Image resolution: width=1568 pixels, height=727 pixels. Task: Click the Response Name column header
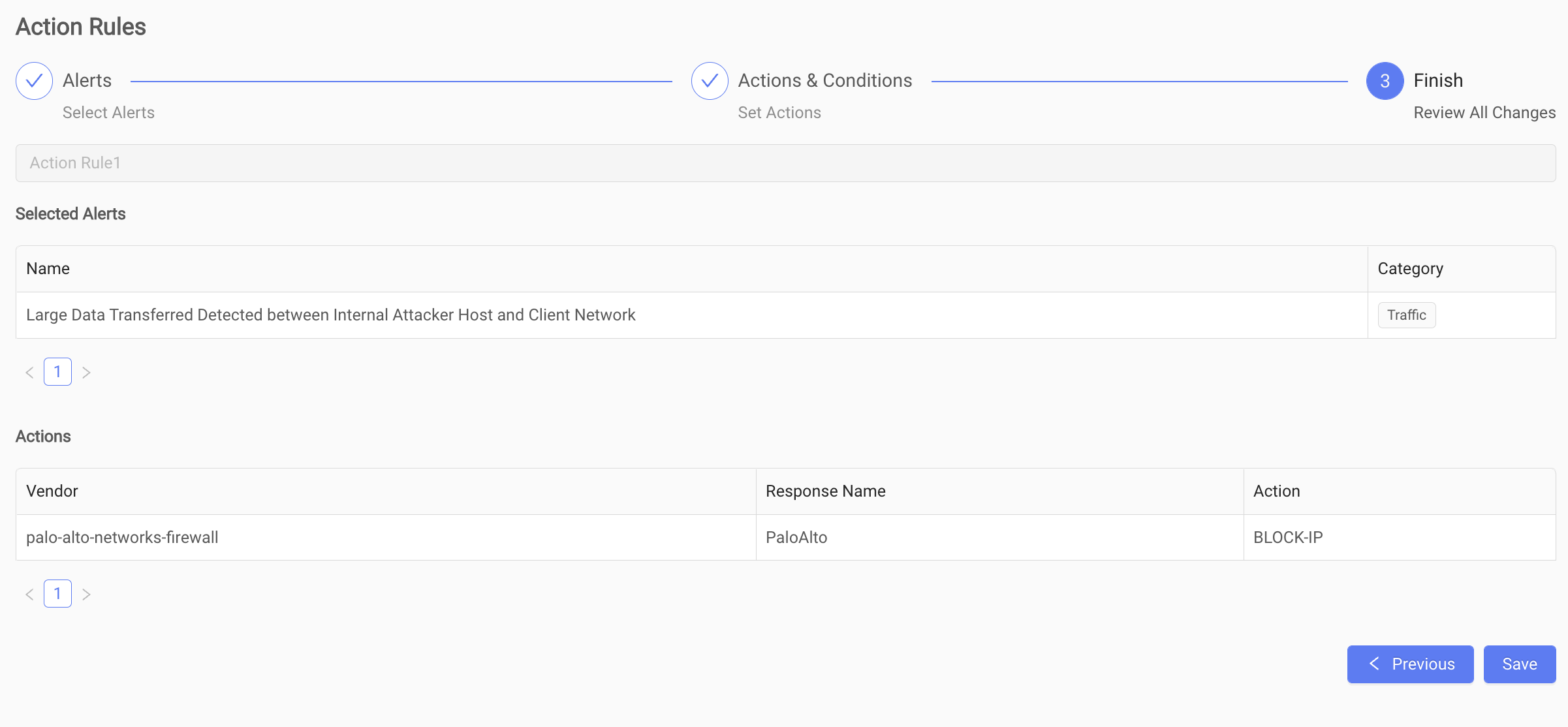click(x=1000, y=491)
